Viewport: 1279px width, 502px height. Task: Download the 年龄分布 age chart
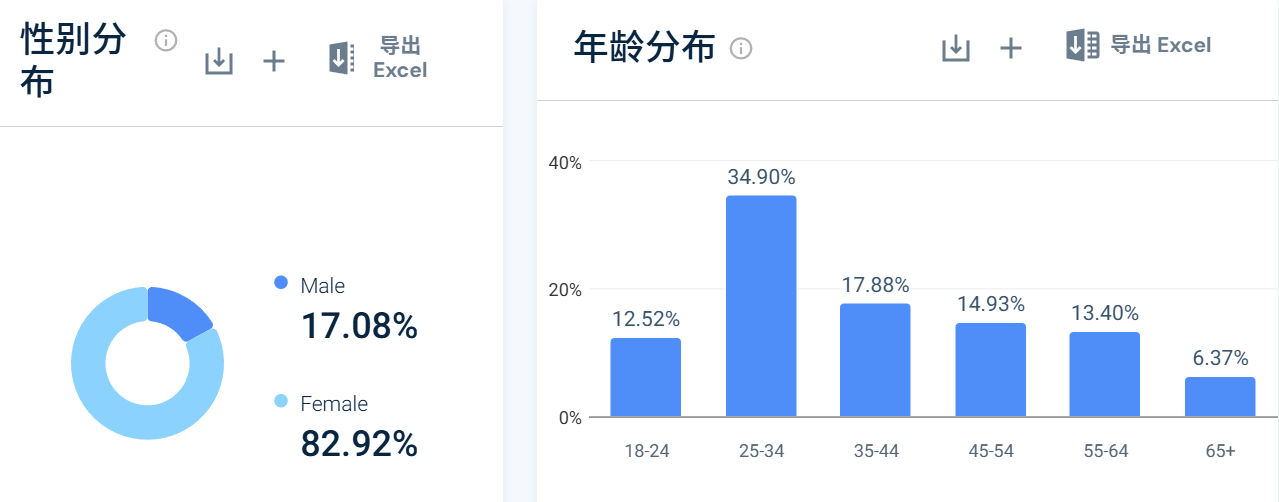pyautogui.click(x=956, y=48)
